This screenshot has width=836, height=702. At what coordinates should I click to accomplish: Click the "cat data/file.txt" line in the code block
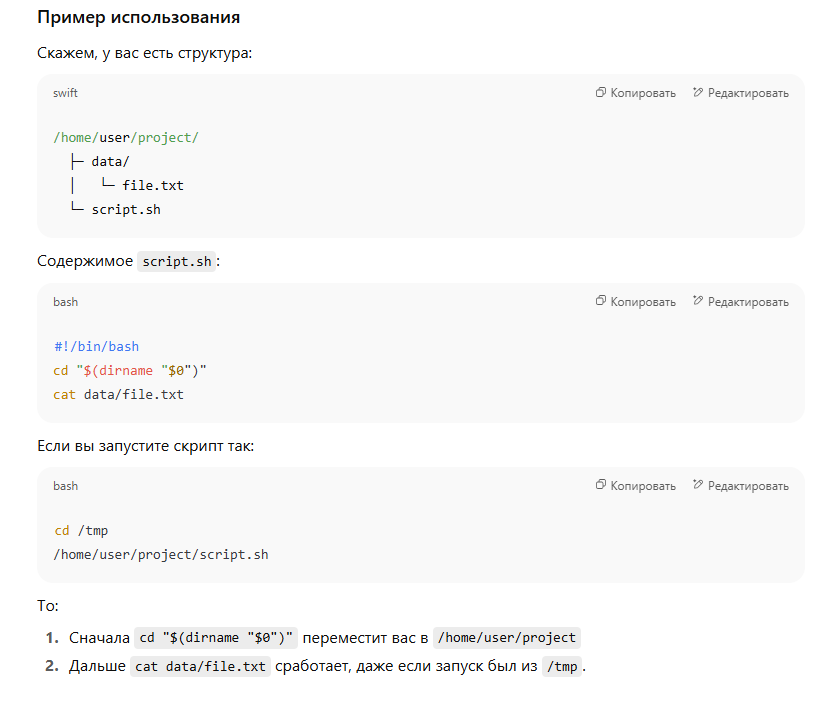119,395
